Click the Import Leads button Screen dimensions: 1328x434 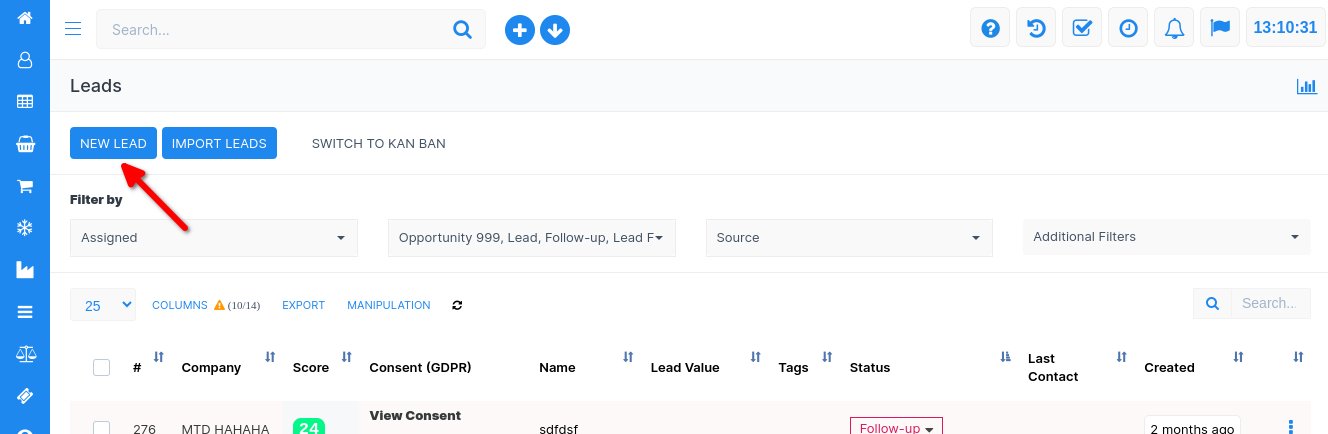219,143
